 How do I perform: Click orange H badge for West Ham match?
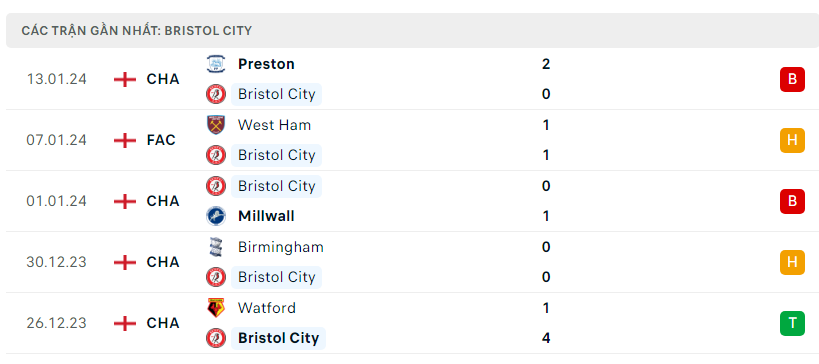pyautogui.click(x=792, y=140)
